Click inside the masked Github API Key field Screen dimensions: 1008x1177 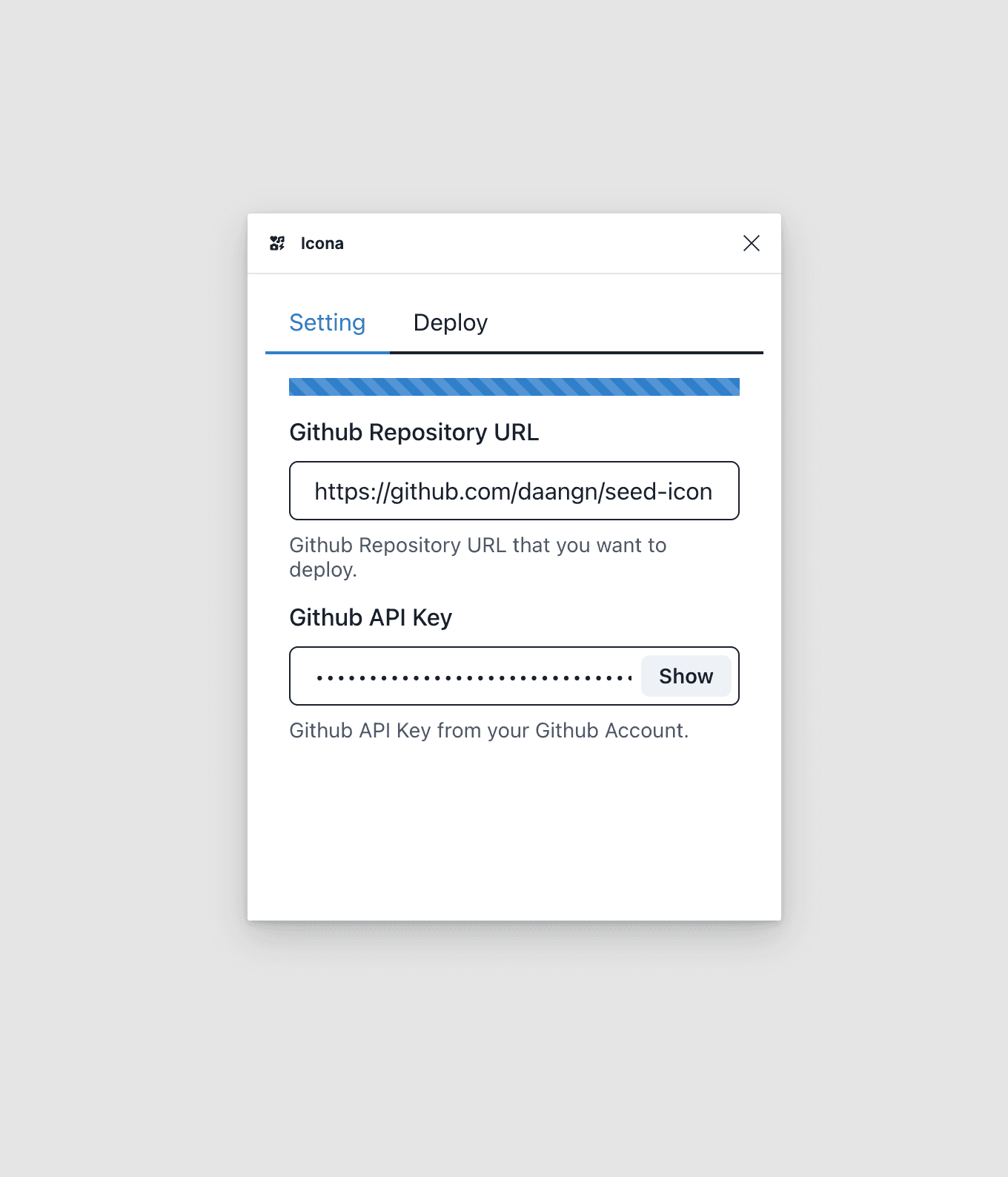click(x=465, y=676)
